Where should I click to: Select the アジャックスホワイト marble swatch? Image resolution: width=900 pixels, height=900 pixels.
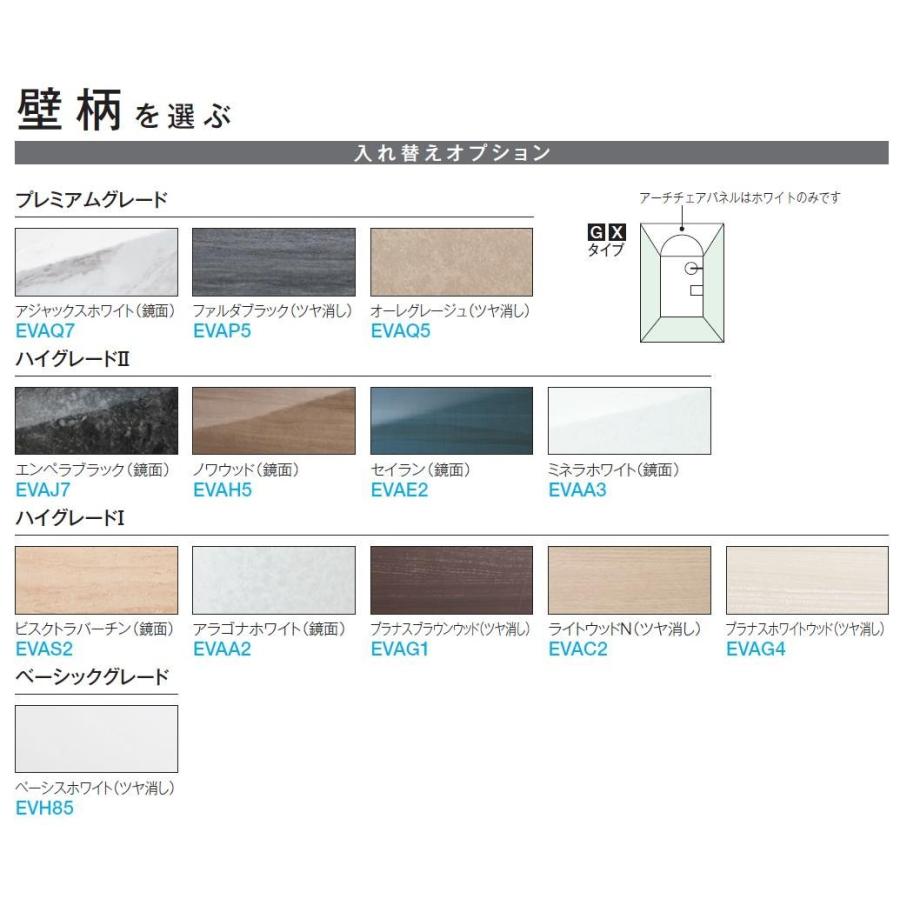[x=96, y=262]
